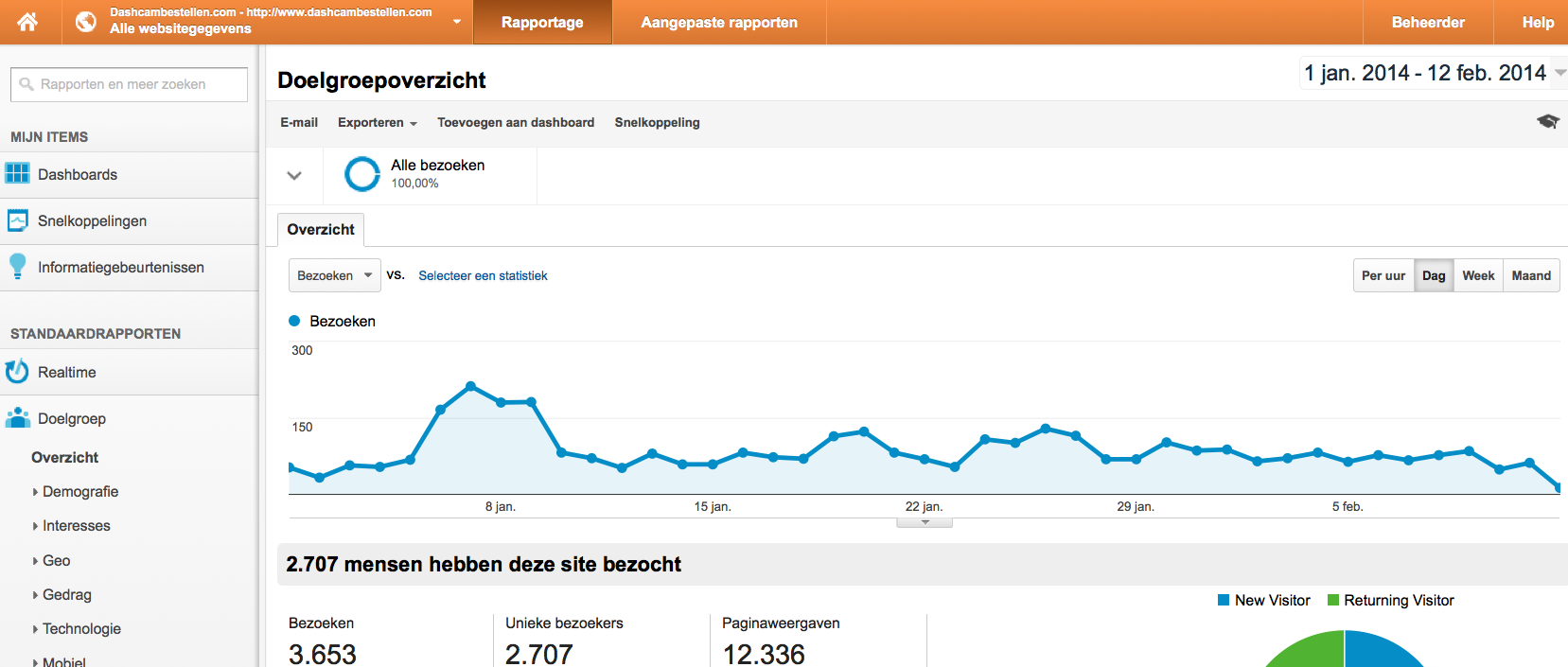Click the E-mail button
The image size is (1568, 667).
click(299, 122)
